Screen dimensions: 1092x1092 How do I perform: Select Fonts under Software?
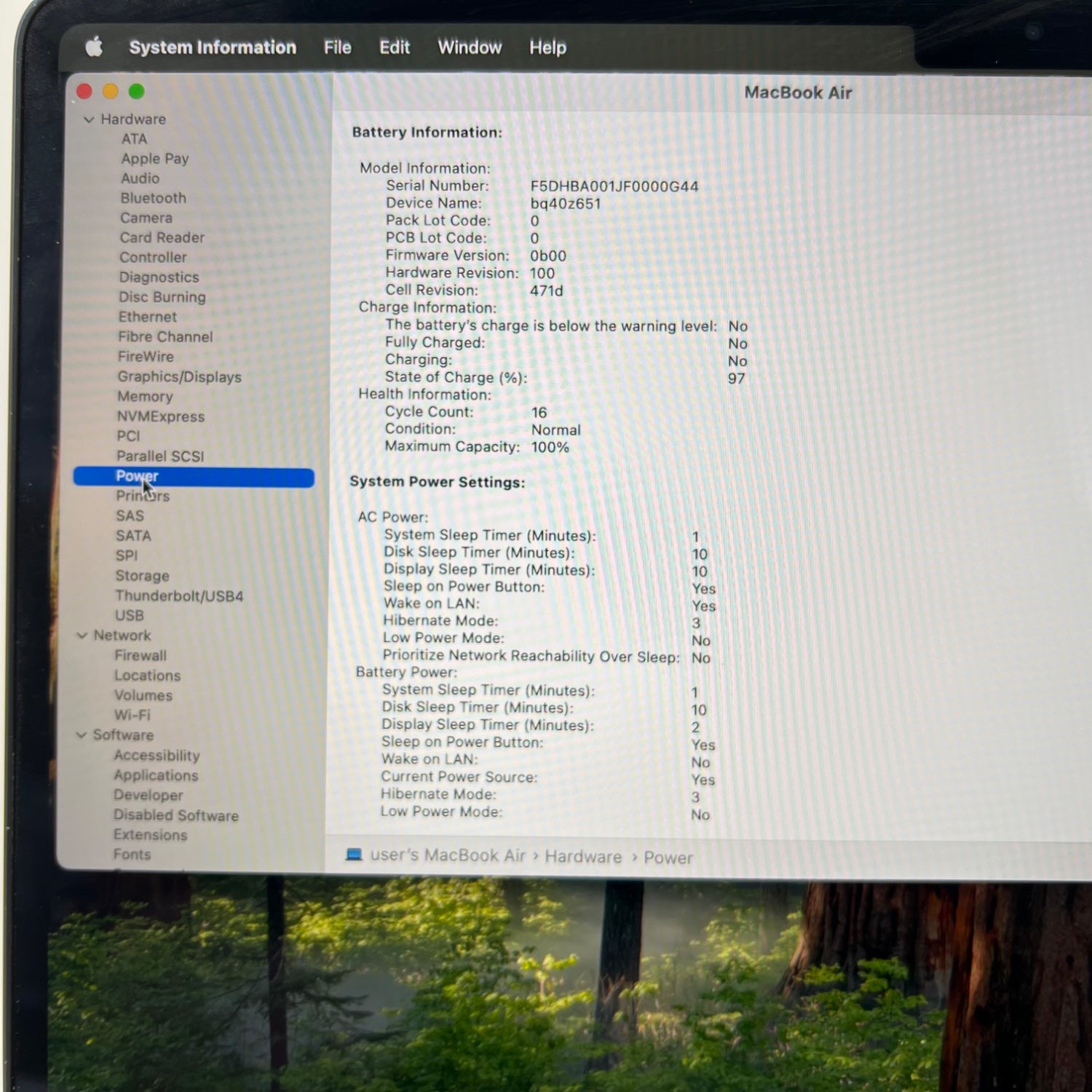coord(132,855)
